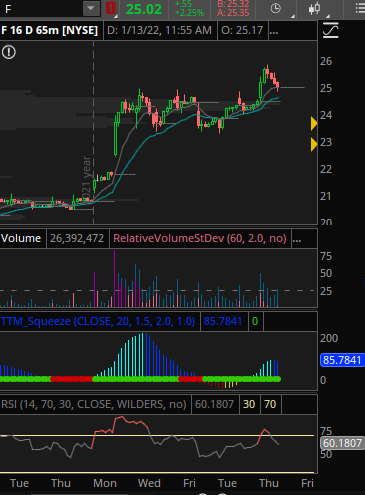Expand the price header ellipsis after O: 25.17
Viewport: 365px width, 495px height.
[274, 31]
